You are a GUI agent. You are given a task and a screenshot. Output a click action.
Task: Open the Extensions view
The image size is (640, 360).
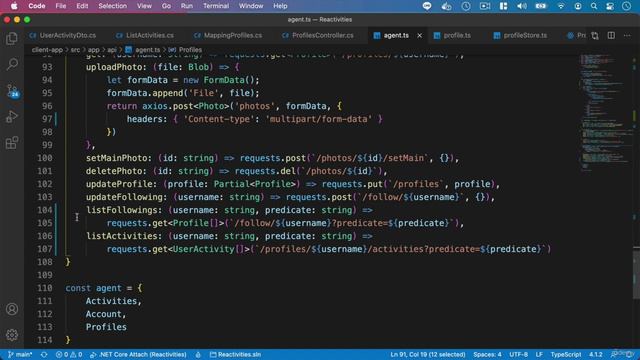[x=12, y=143]
